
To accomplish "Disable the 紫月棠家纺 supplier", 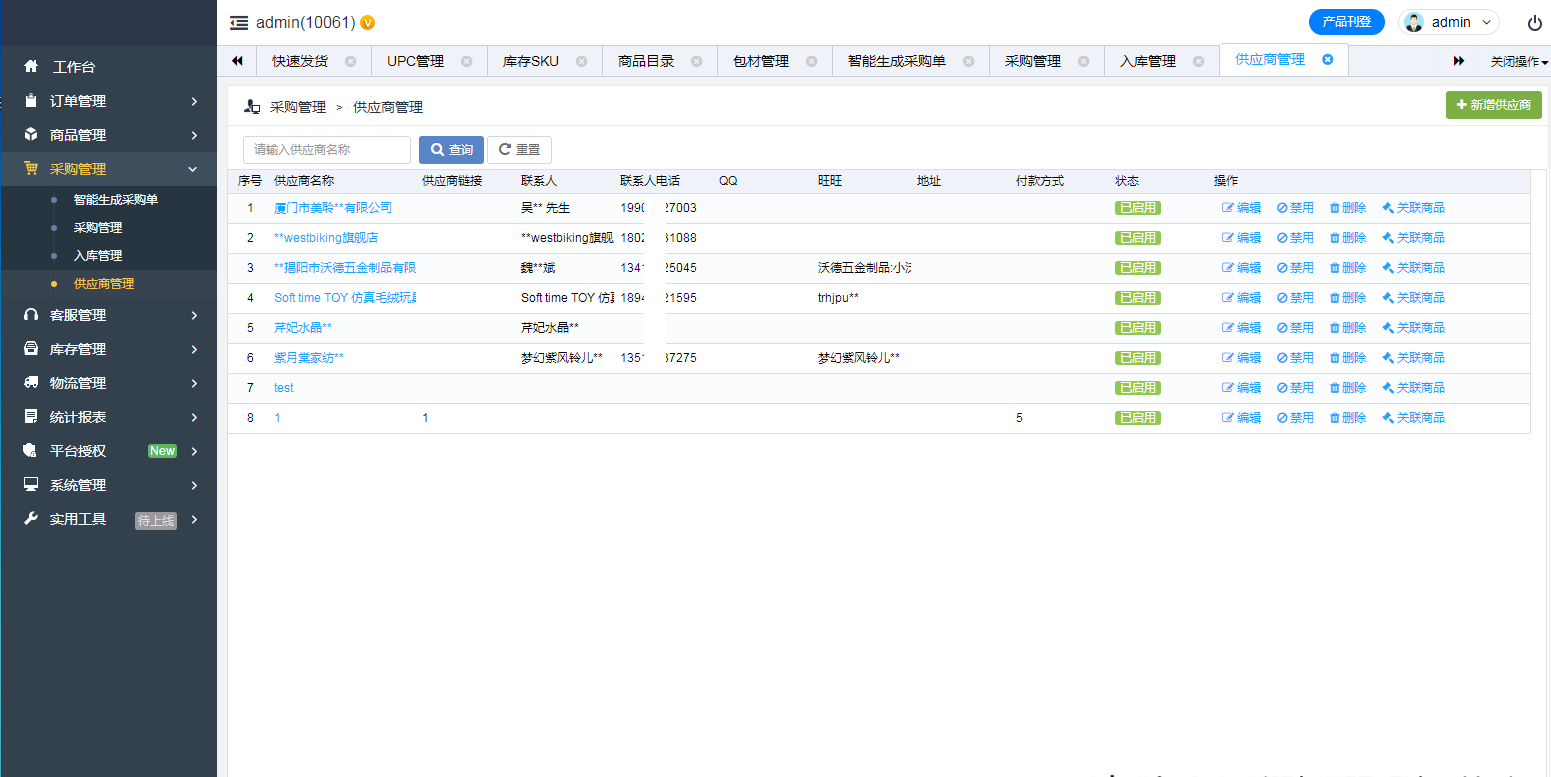I will point(1295,358).
